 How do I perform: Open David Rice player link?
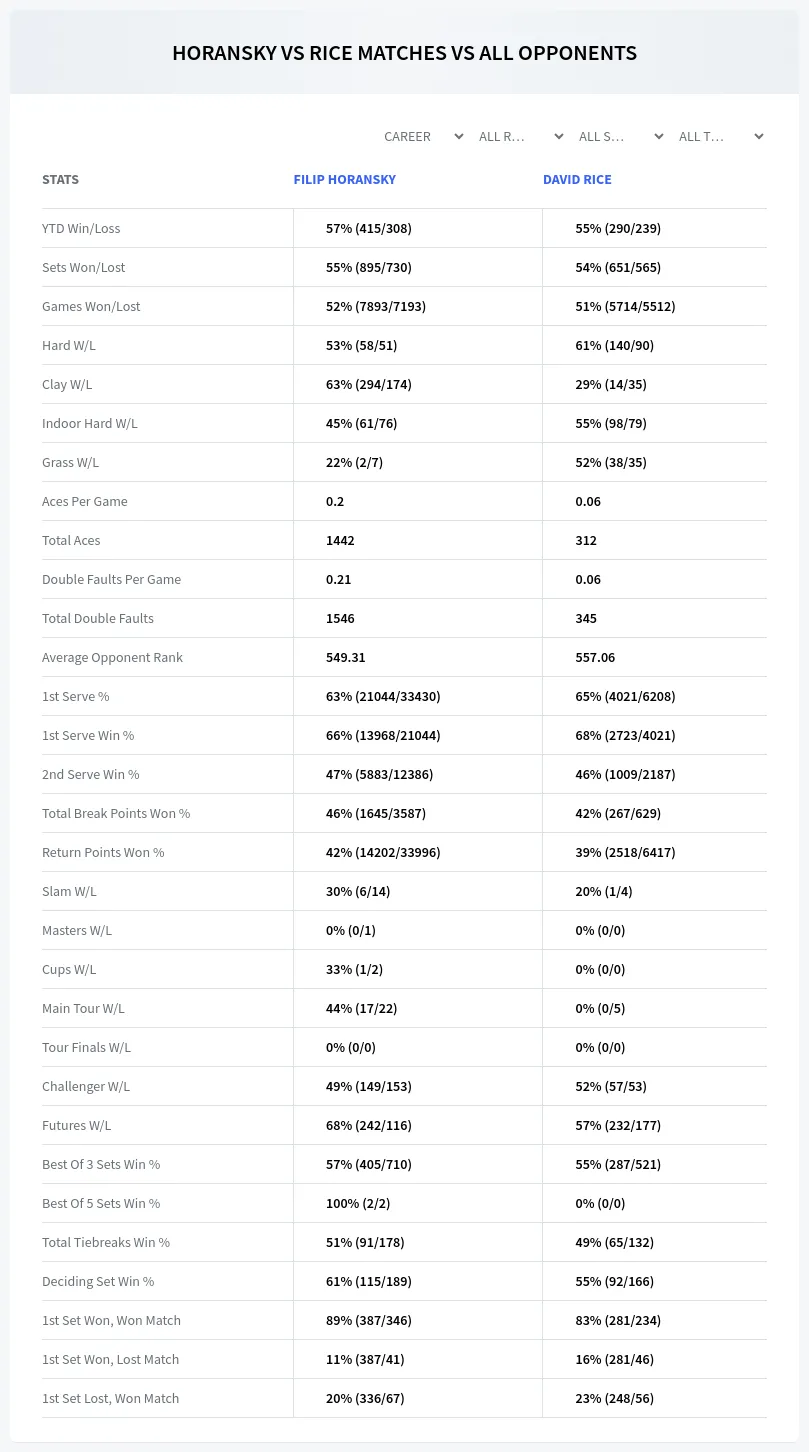tap(577, 180)
